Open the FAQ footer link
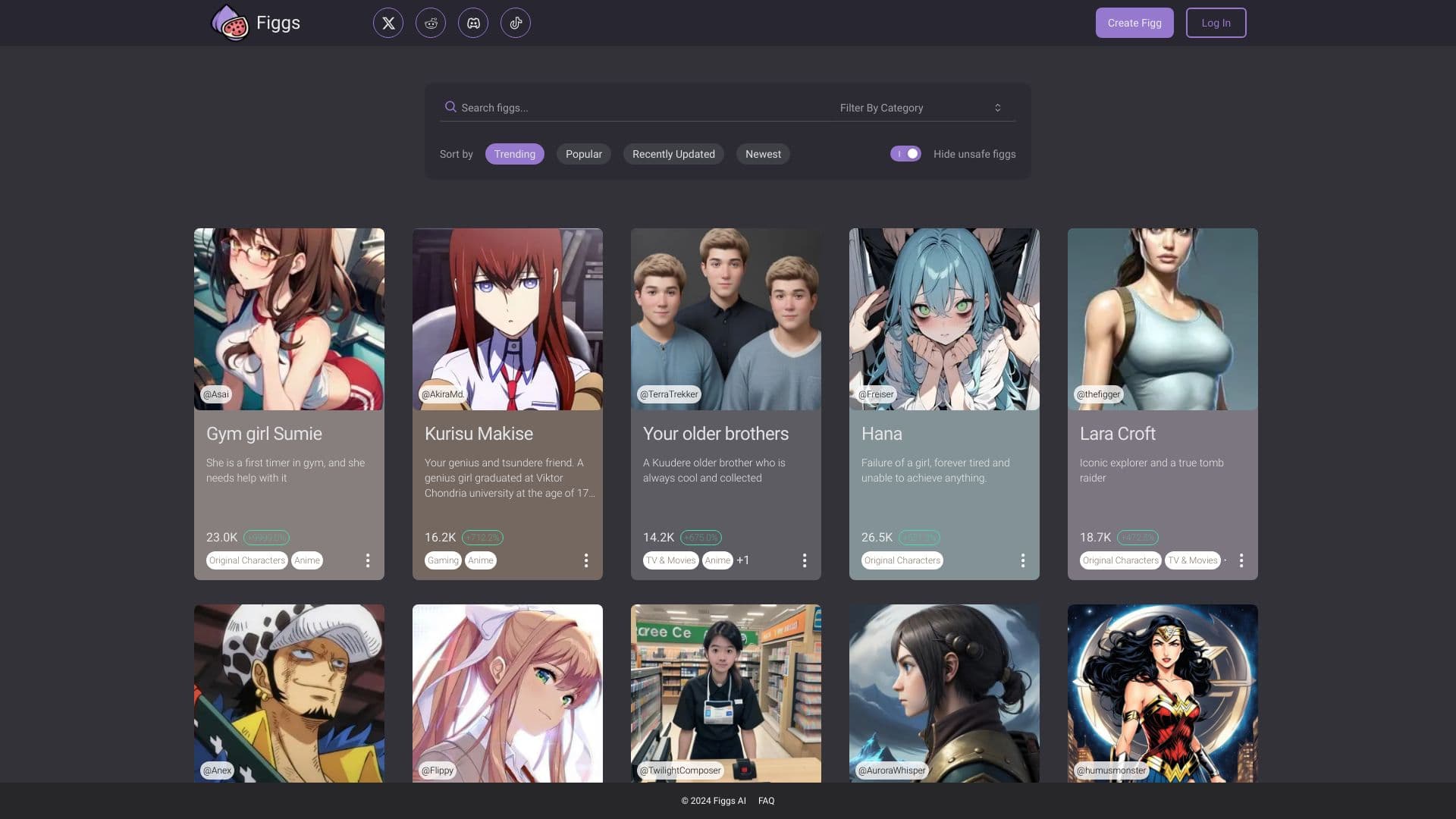The image size is (1456, 819). (x=766, y=801)
